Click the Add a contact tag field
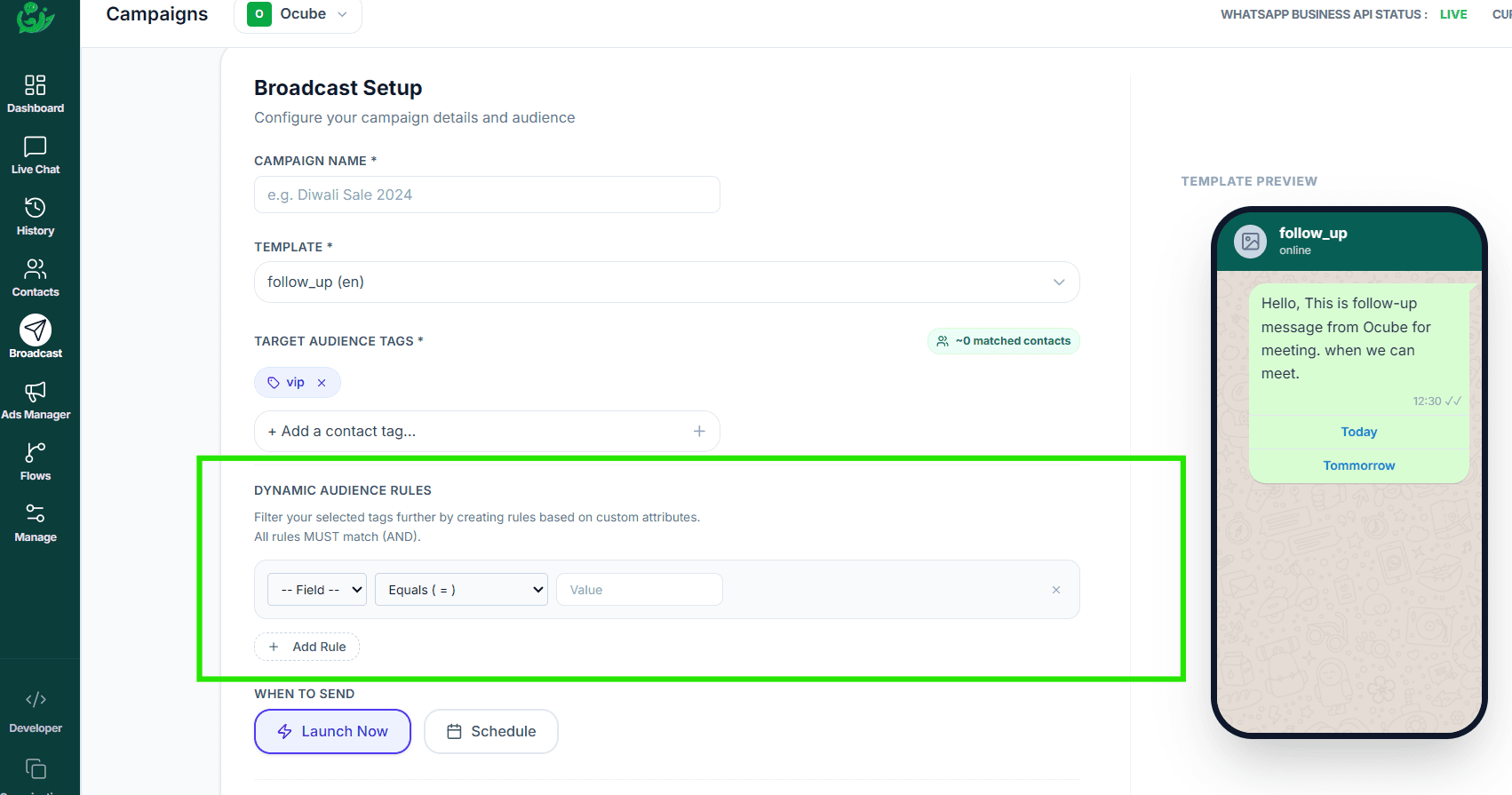Image resolution: width=1512 pixels, height=795 pixels. coord(487,431)
